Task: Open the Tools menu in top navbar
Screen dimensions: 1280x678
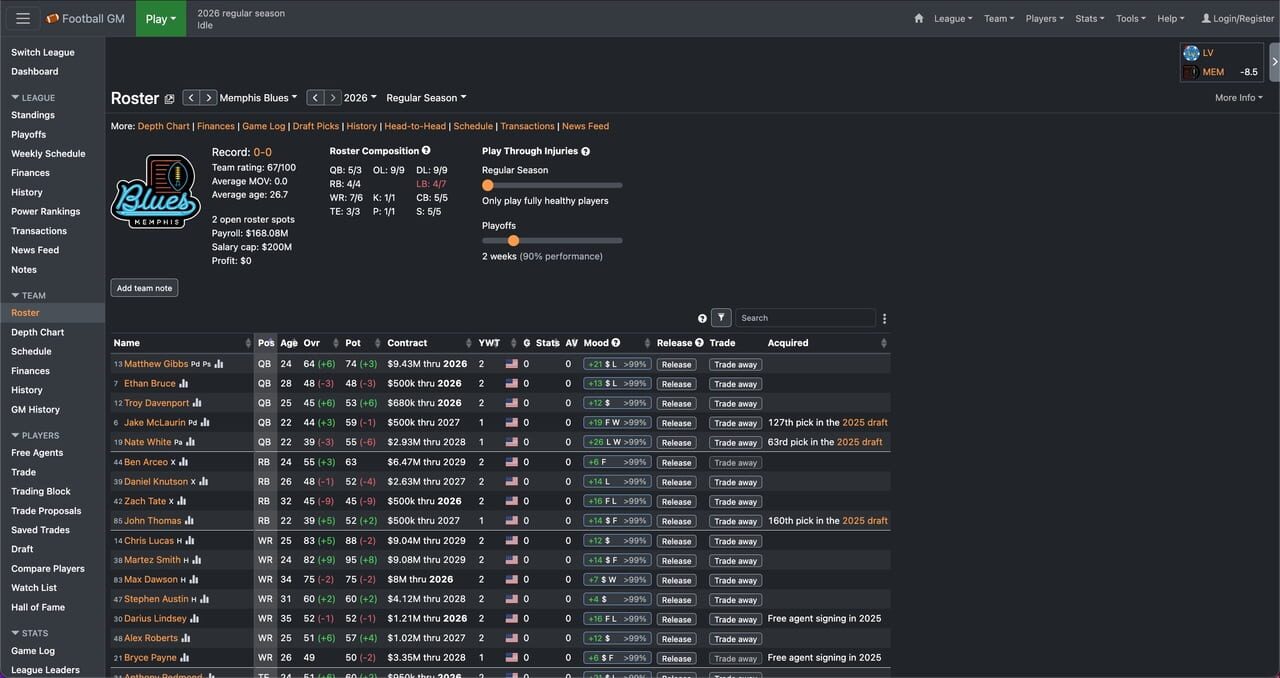Action: point(1130,18)
